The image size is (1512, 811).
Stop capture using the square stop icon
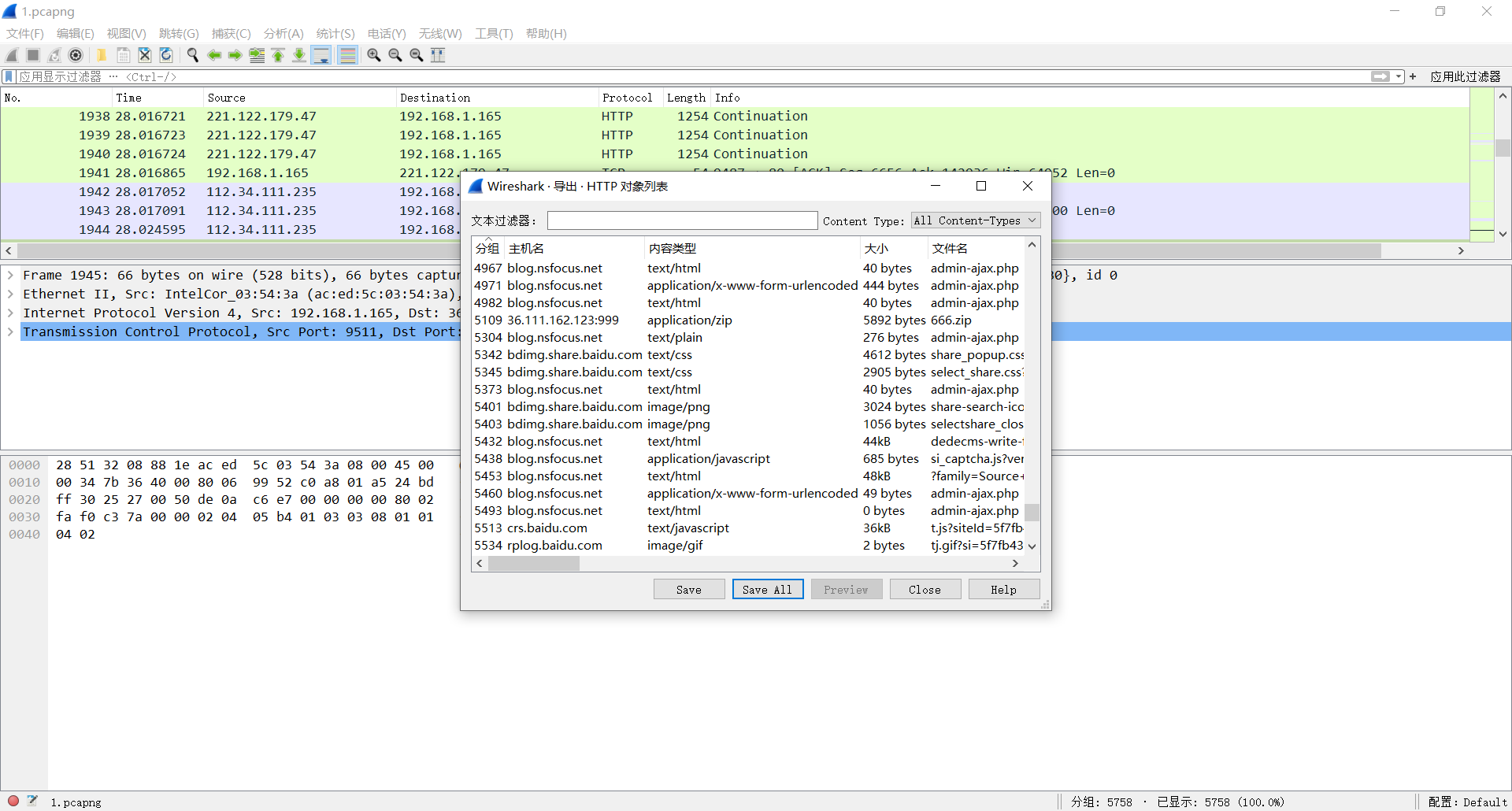pos(33,55)
